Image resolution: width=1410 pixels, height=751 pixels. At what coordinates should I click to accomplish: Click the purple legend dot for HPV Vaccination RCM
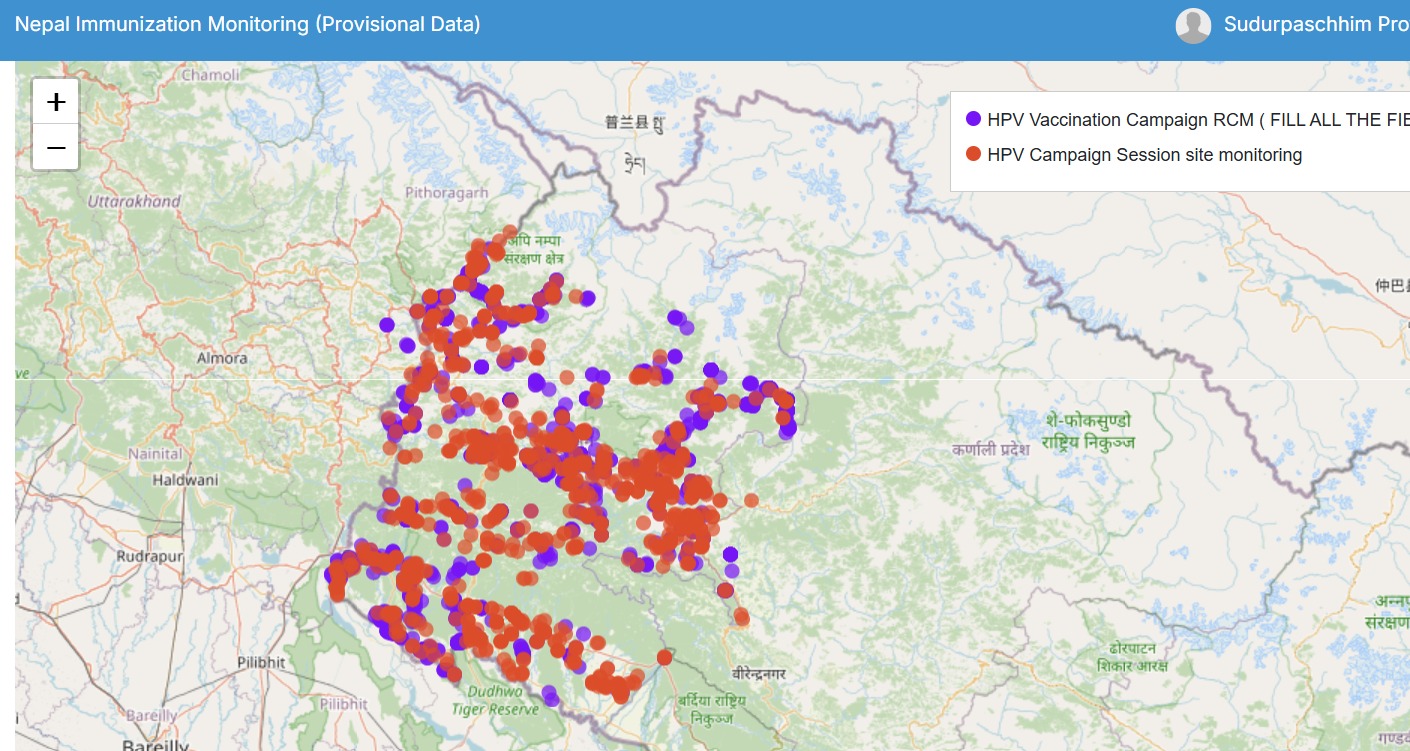[x=973, y=119]
